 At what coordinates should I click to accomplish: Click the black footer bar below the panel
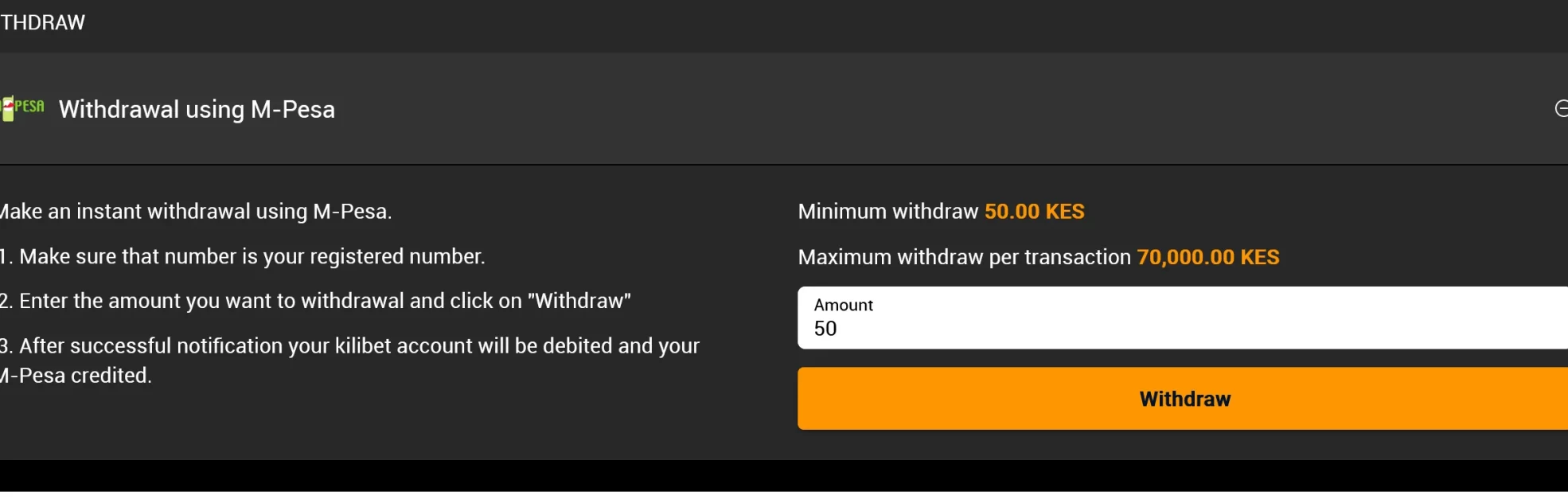(784, 475)
